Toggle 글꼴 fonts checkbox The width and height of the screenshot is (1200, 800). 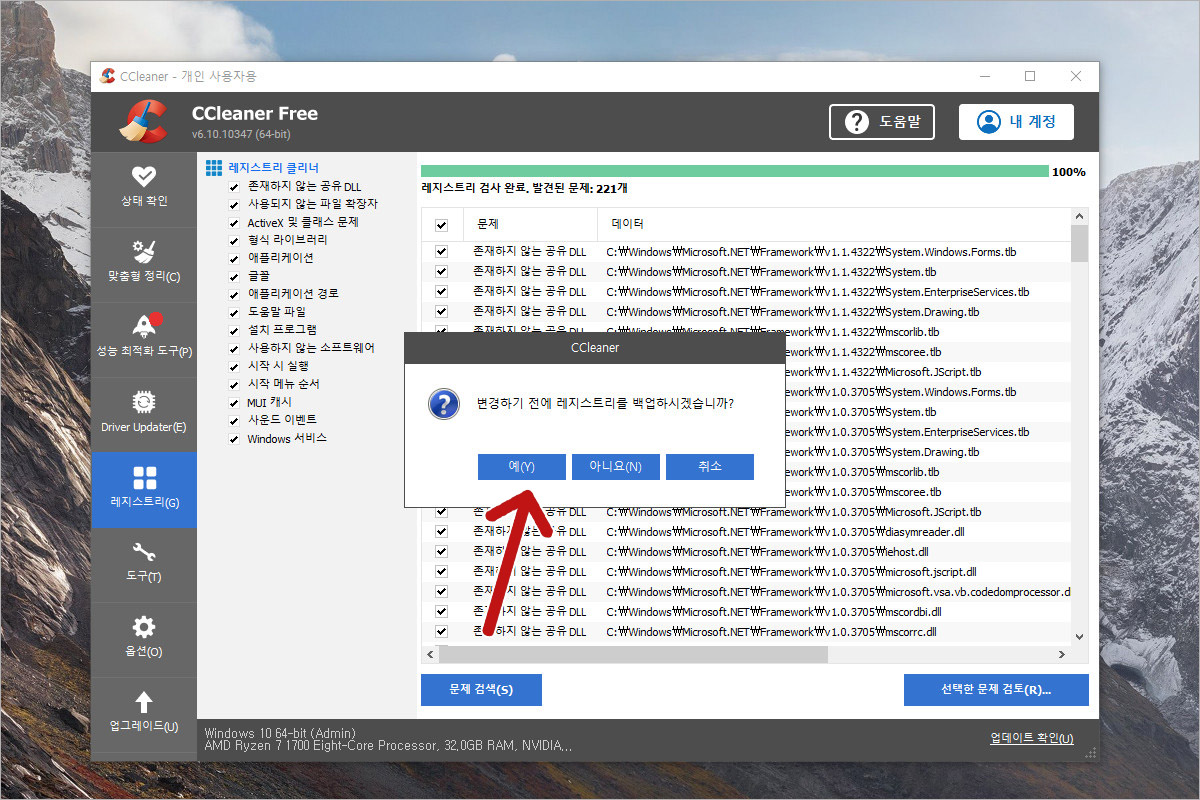point(233,276)
